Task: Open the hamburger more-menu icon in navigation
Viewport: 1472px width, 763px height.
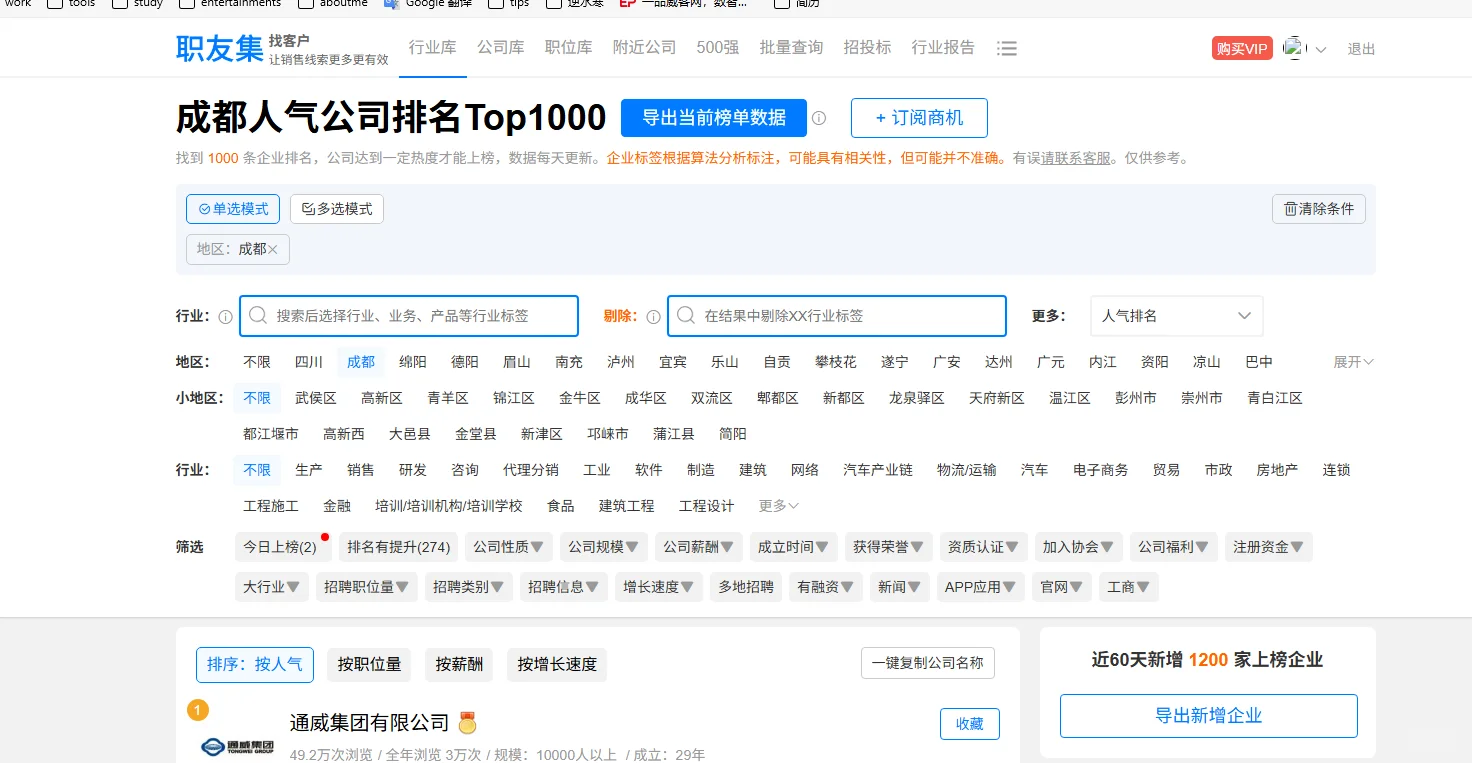Action: pyautogui.click(x=1007, y=48)
